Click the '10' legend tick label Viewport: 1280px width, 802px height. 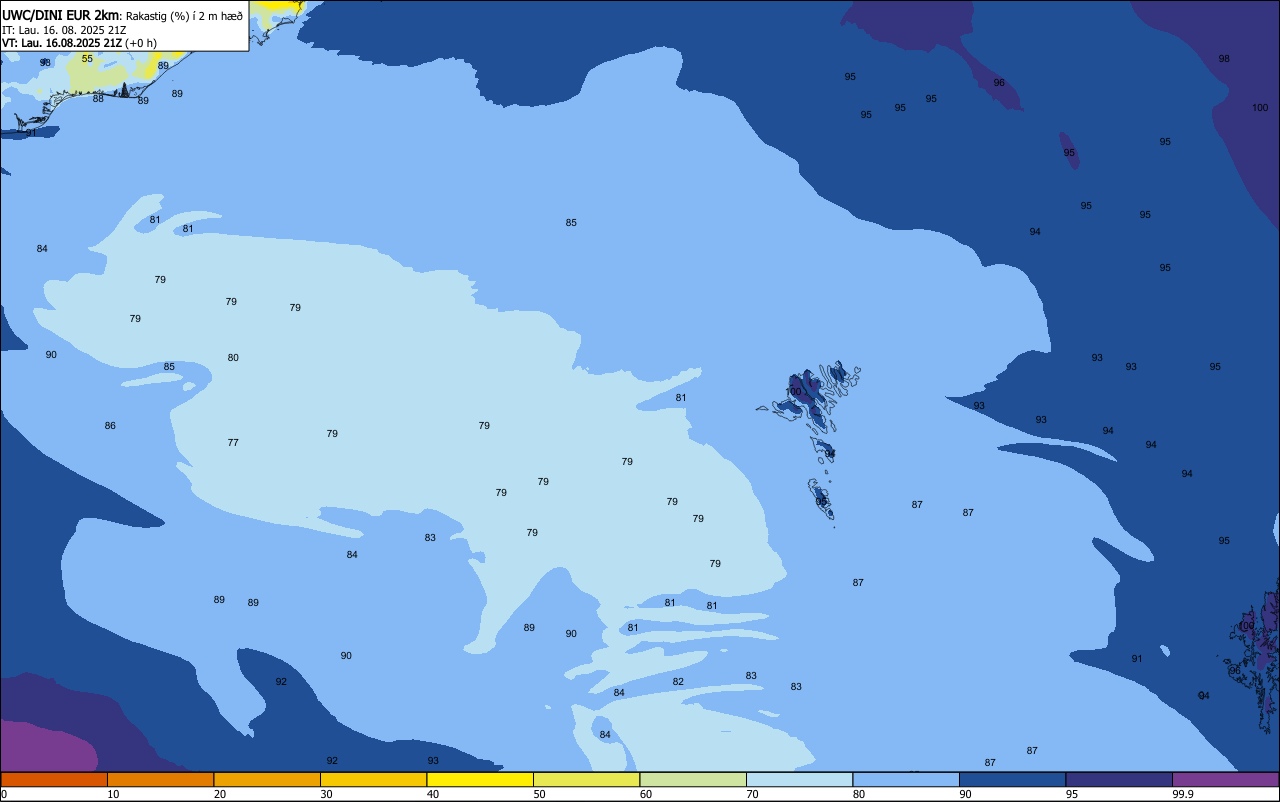113,794
